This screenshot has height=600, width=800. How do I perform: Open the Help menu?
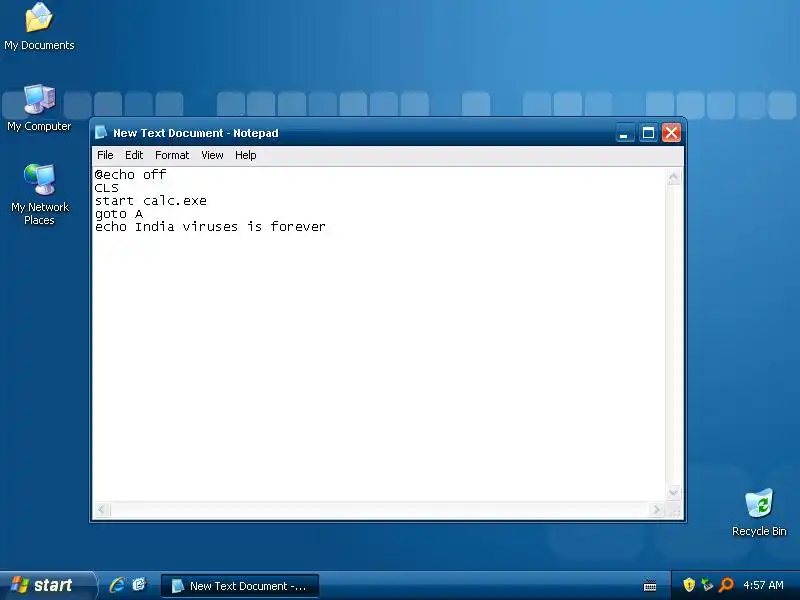(245, 155)
